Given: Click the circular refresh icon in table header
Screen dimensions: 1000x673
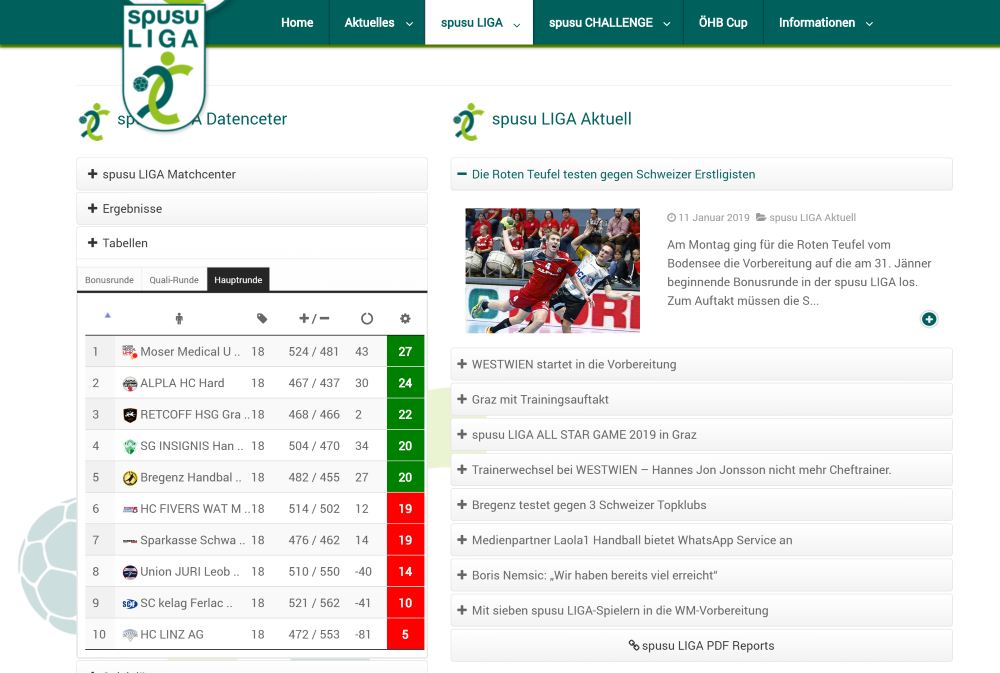Looking at the screenshot, I should 367,318.
